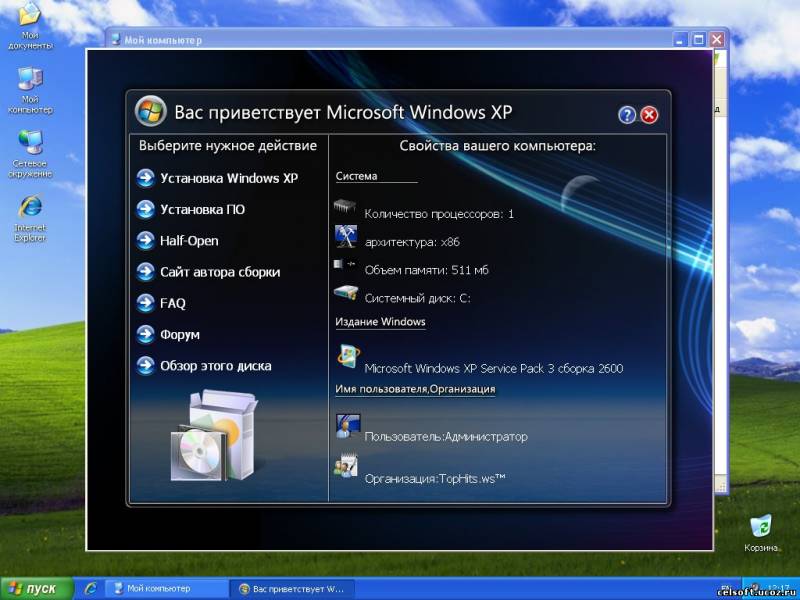
Task: Click the processor chip icon
Action: tap(345, 207)
